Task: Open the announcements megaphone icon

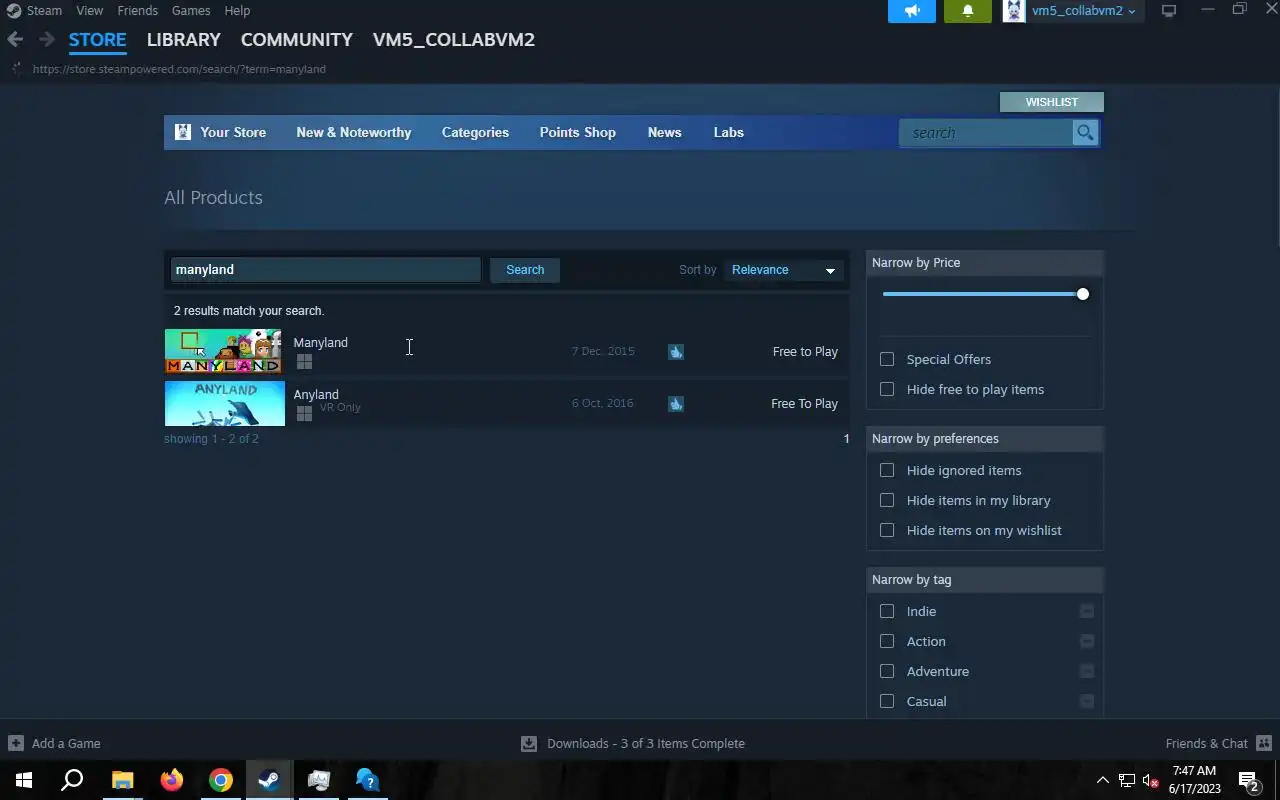Action: [x=912, y=11]
